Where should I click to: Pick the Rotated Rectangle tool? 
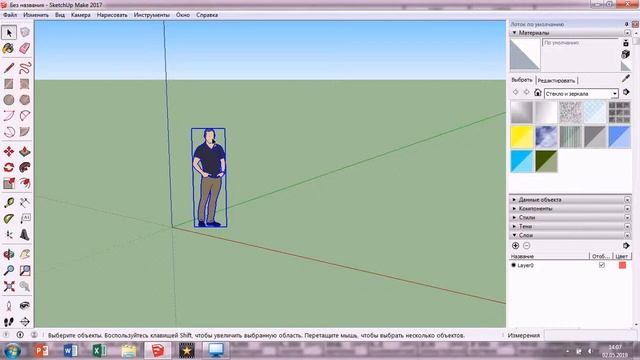pyautogui.click(x=25, y=84)
